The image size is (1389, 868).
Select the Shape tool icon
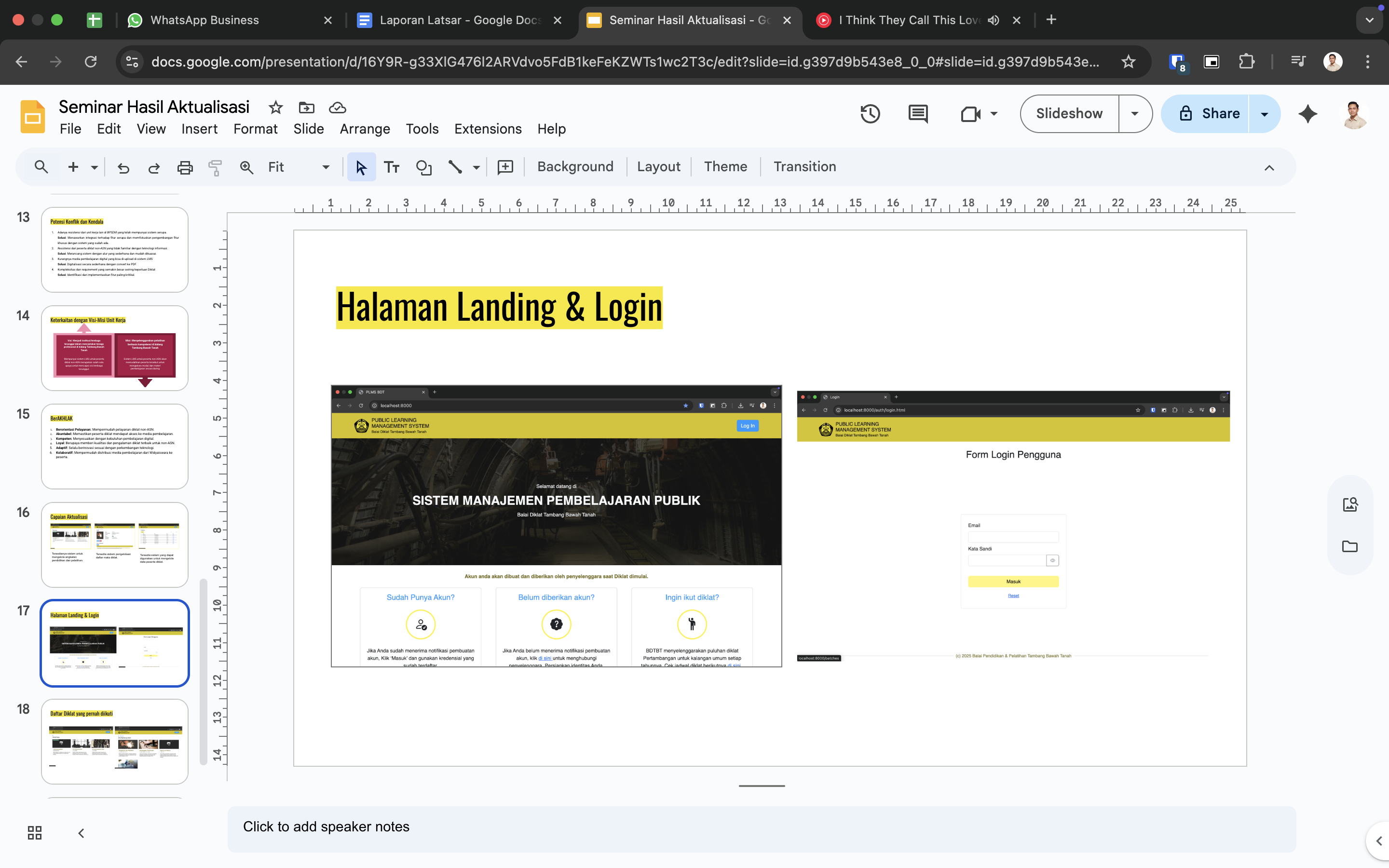[x=423, y=167]
